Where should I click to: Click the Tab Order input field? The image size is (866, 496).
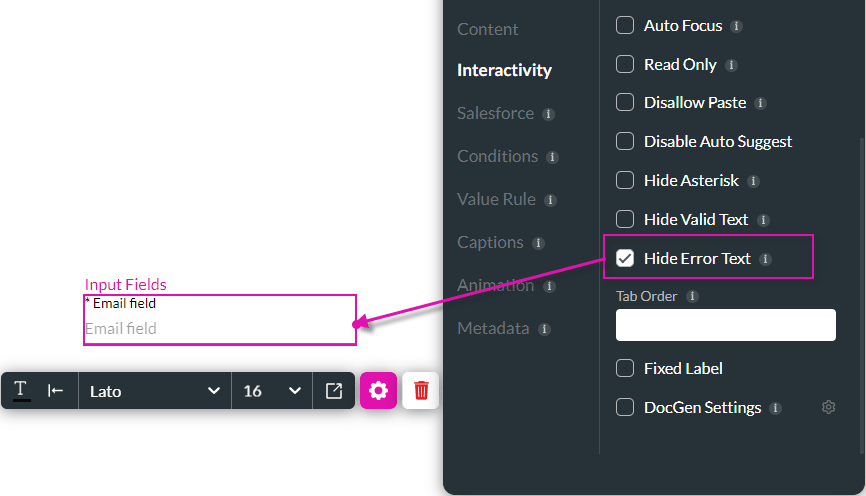click(726, 325)
